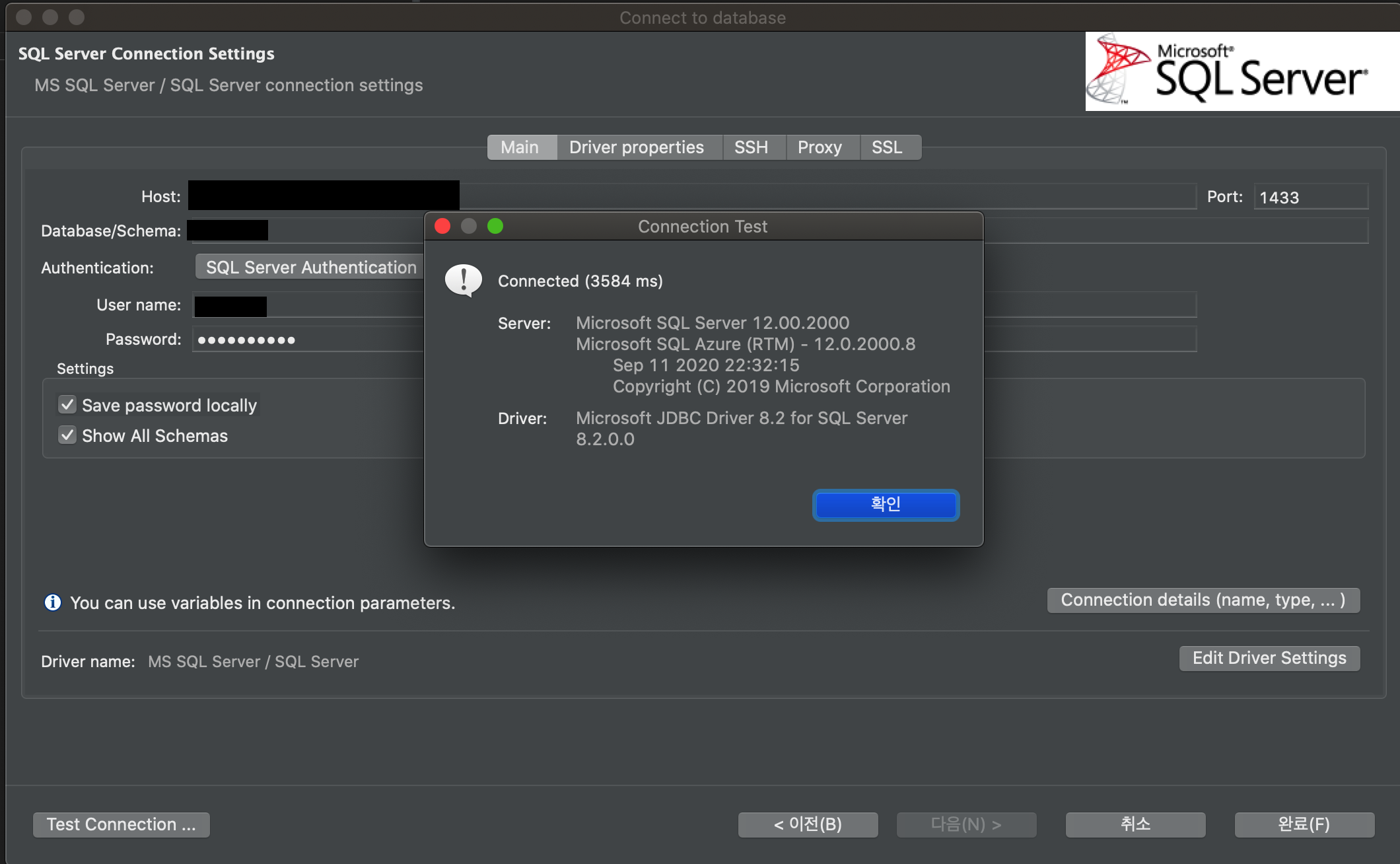The width and height of the screenshot is (1400, 864).
Task: Close the Connection Test dialog
Action: [442, 227]
